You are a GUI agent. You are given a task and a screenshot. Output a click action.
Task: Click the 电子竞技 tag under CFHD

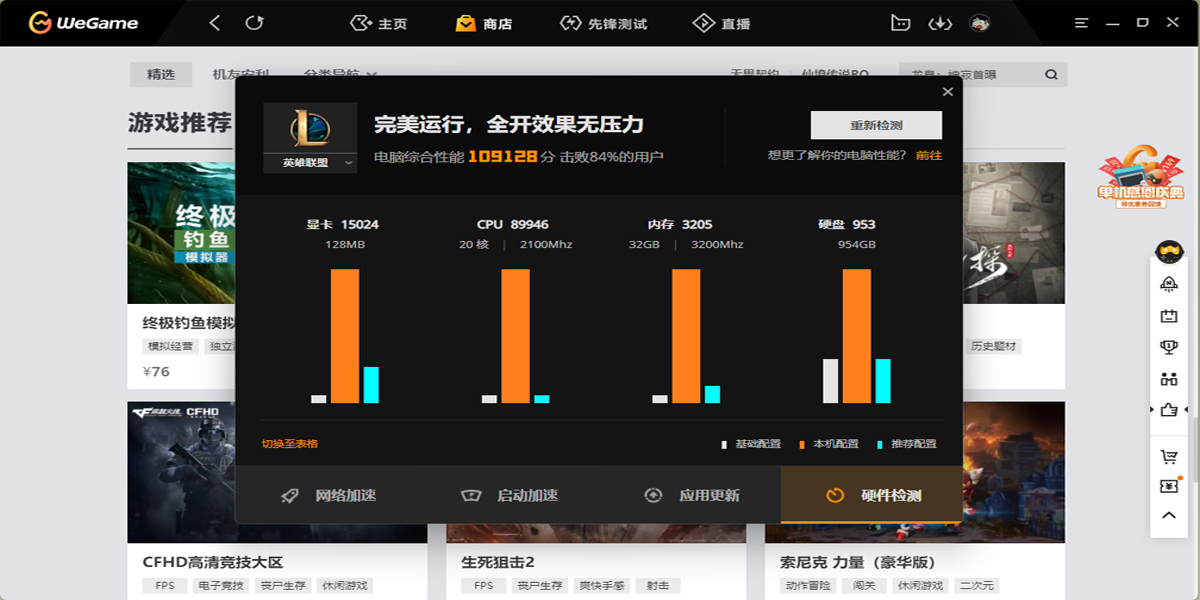click(220, 586)
